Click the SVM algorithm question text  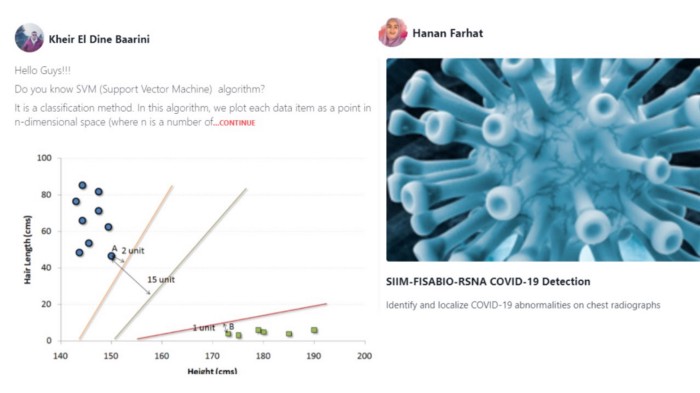tap(139, 89)
